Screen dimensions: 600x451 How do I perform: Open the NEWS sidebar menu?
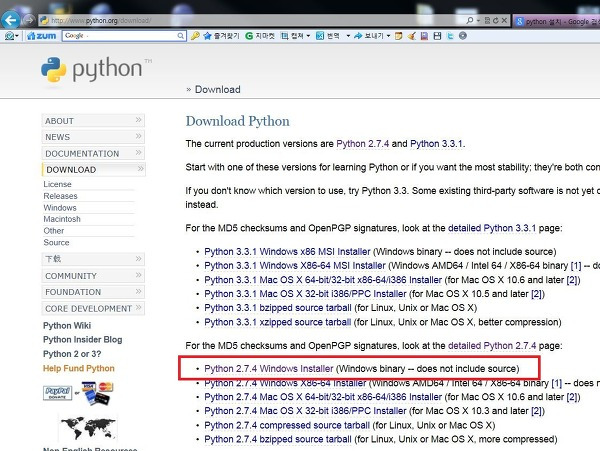tap(93, 137)
